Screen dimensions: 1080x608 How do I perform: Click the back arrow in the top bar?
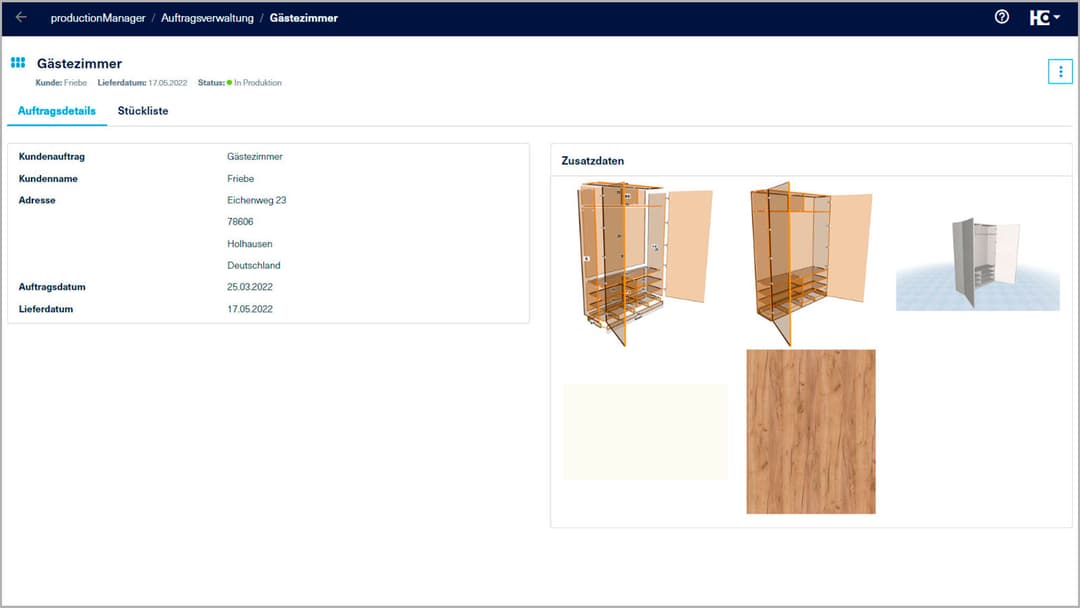20,17
